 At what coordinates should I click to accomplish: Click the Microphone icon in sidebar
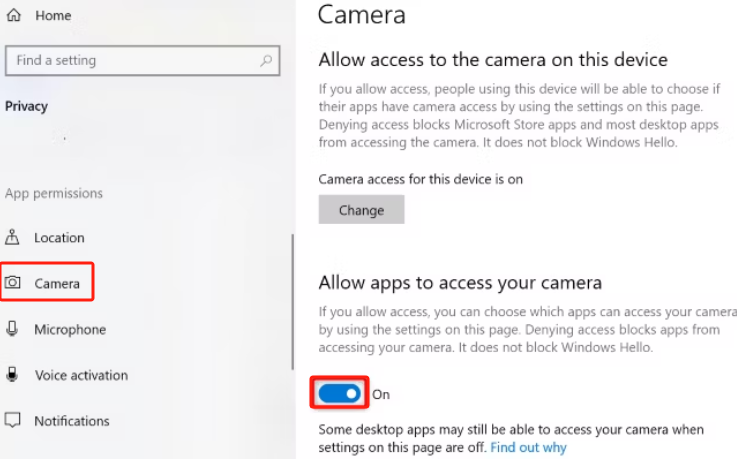[13, 329]
